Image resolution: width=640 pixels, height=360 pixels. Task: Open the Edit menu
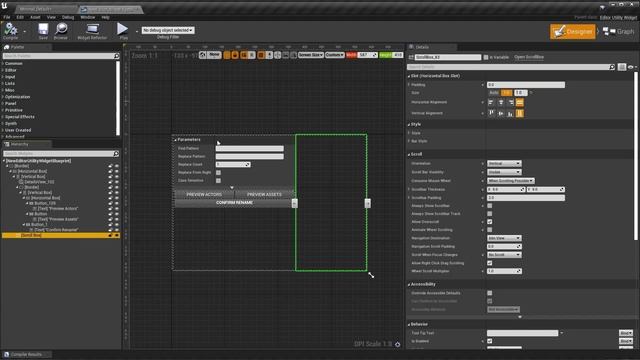coord(20,17)
